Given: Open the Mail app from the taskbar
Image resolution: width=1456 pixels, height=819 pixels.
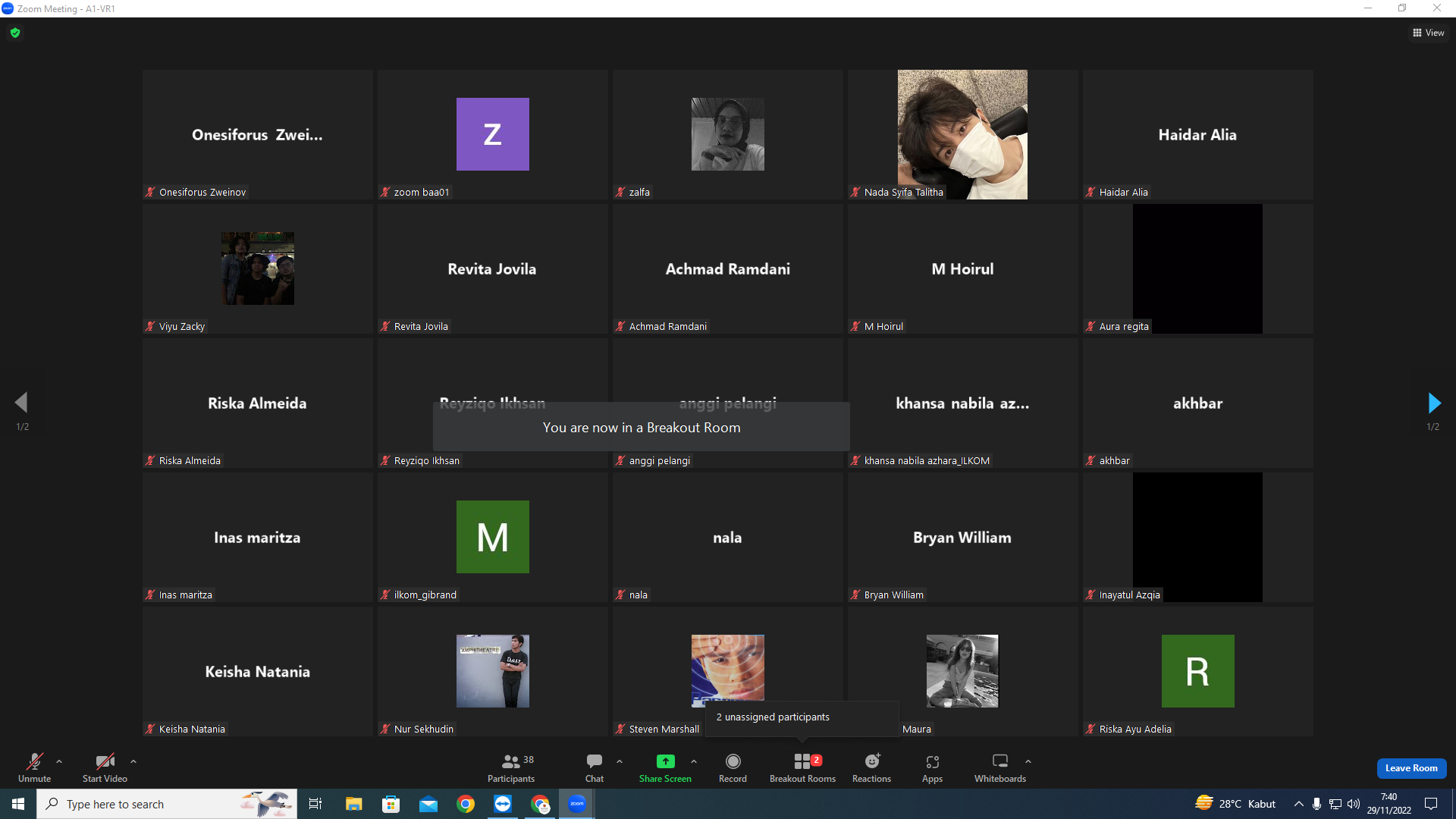Looking at the screenshot, I should click(x=428, y=804).
